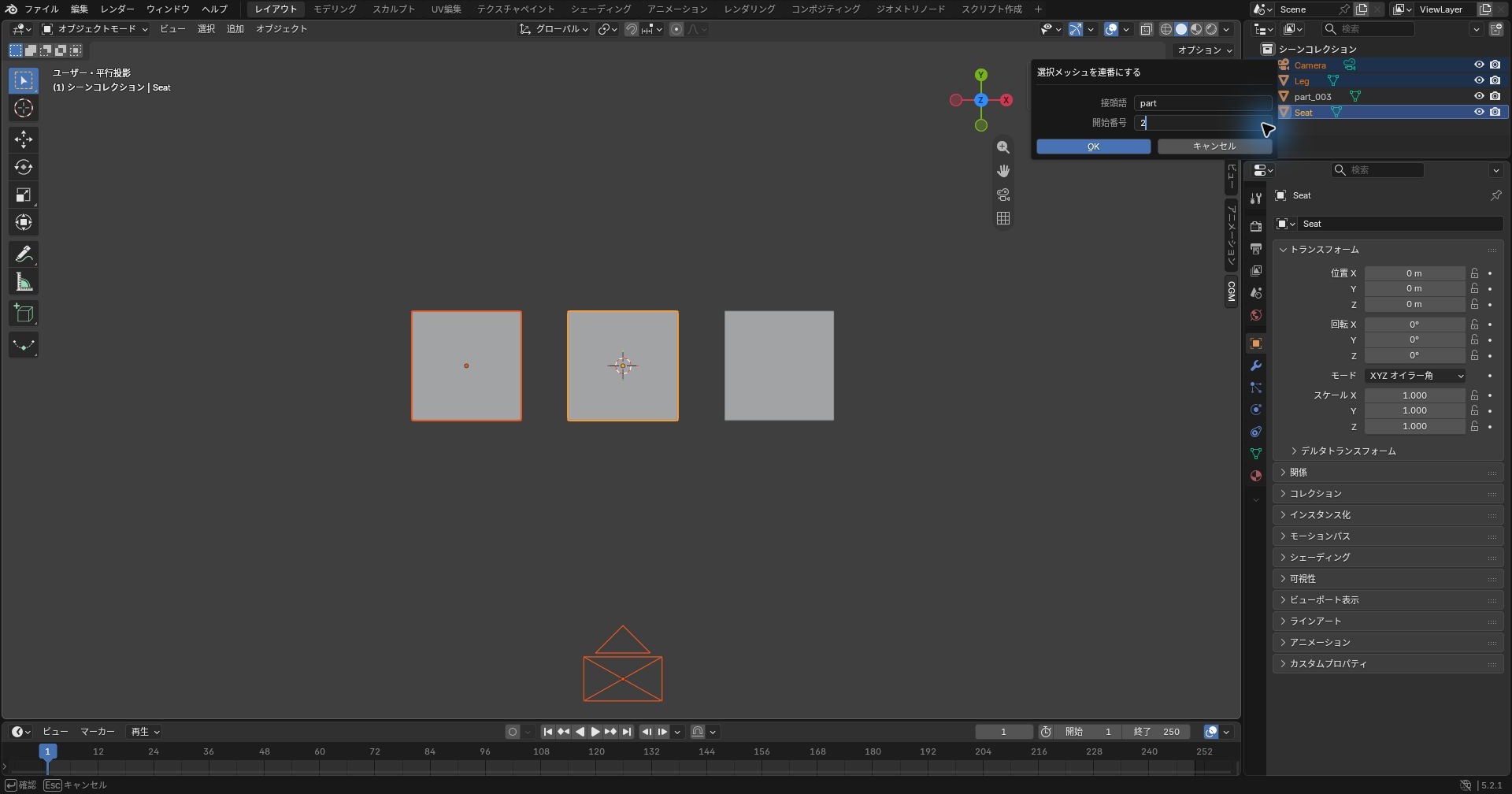
Task: Open the オプション button in viewport header
Action: (1205, 50)
